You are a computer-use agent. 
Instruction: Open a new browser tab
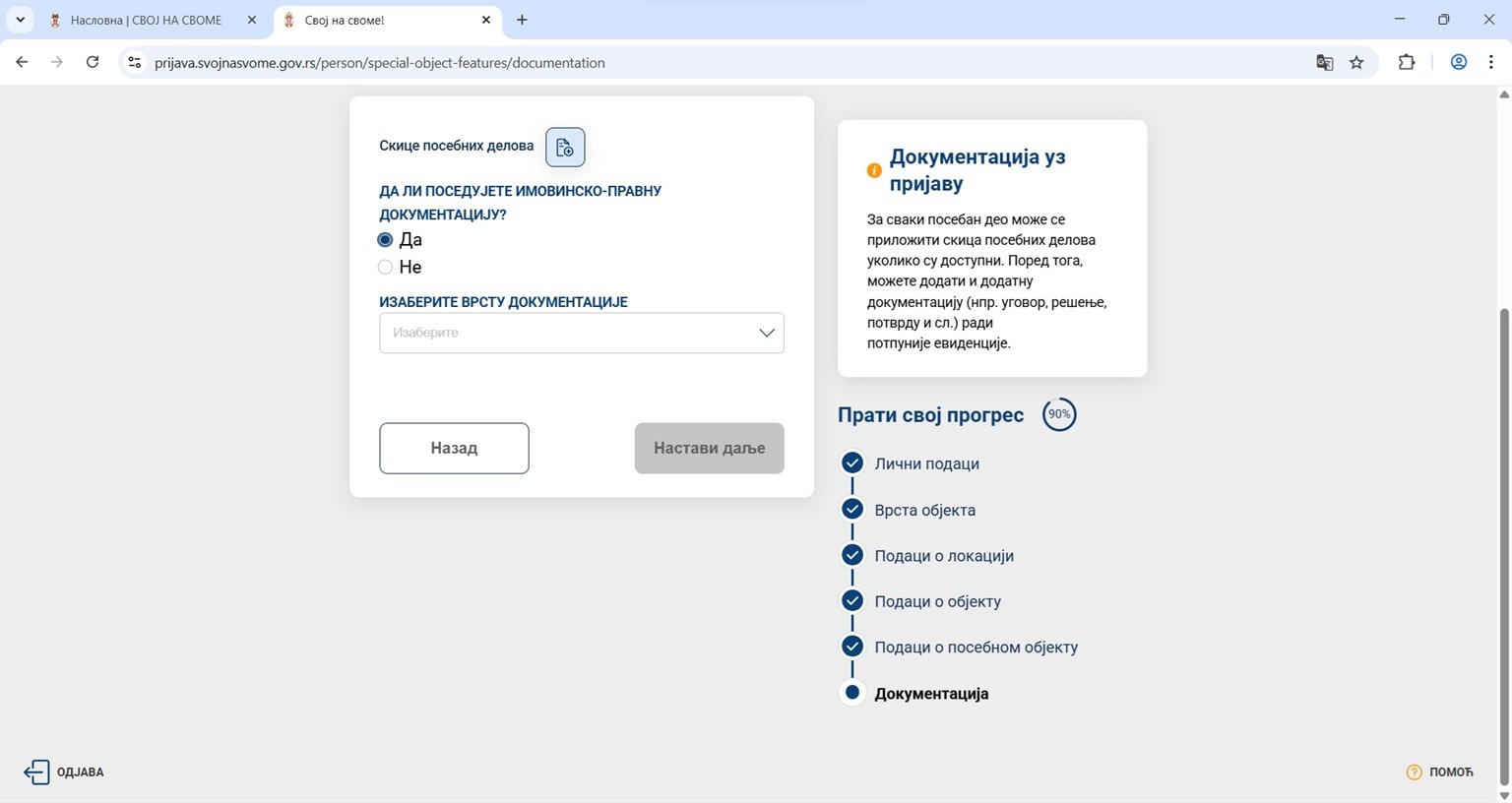click(x=522, y=20)
